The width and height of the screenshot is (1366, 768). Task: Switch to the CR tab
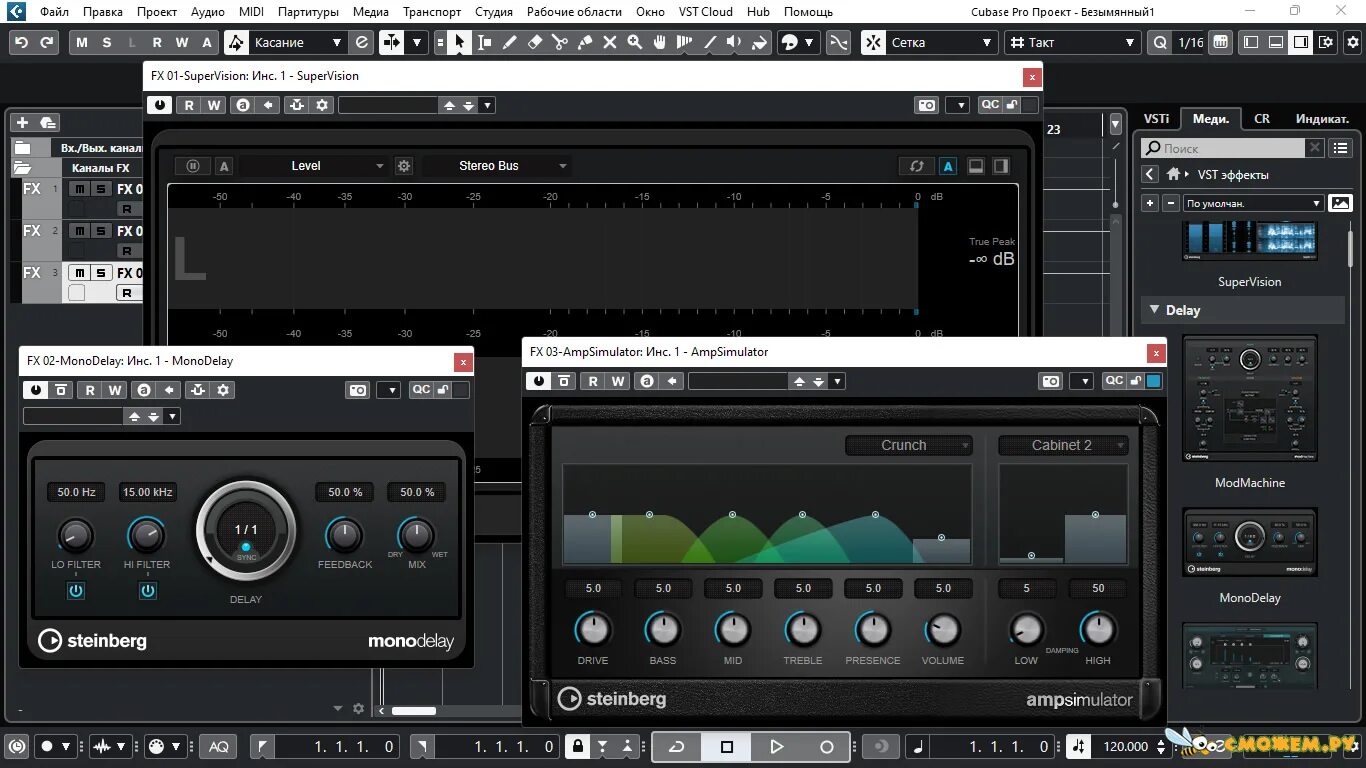pyautogui.click(x=1262, y=118)
